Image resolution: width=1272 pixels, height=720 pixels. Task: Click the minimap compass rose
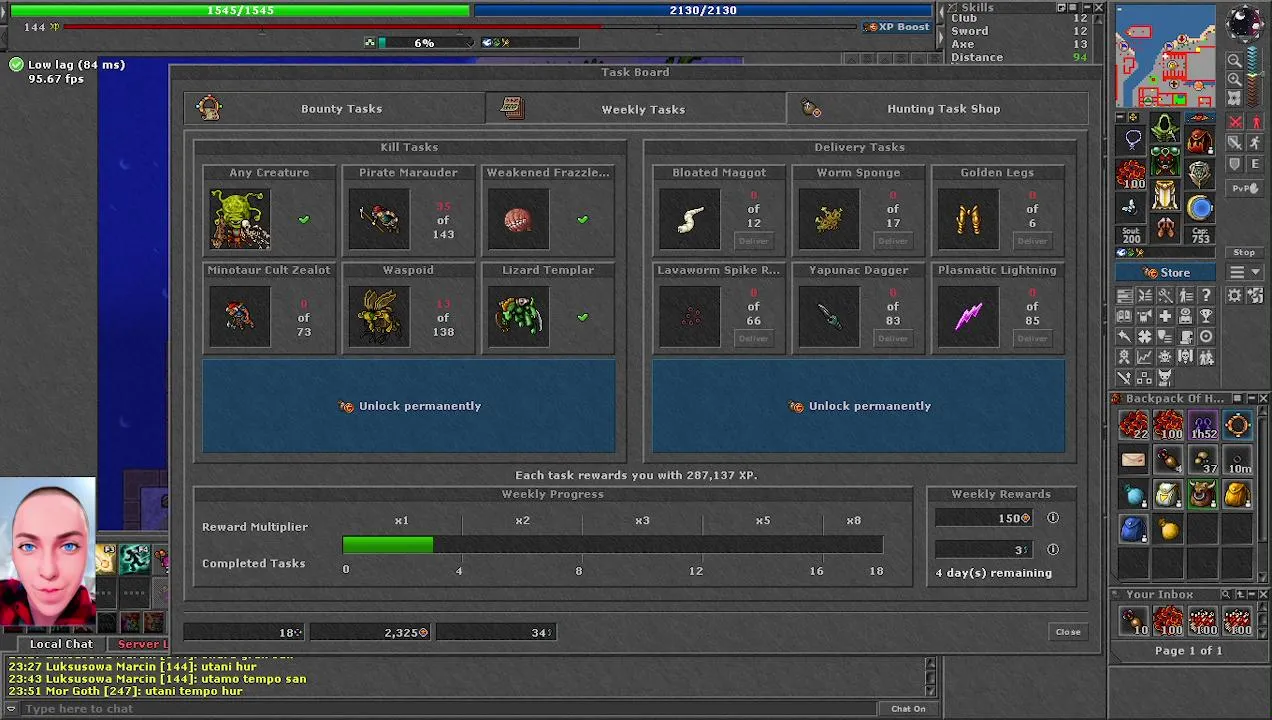point(1244,22)
